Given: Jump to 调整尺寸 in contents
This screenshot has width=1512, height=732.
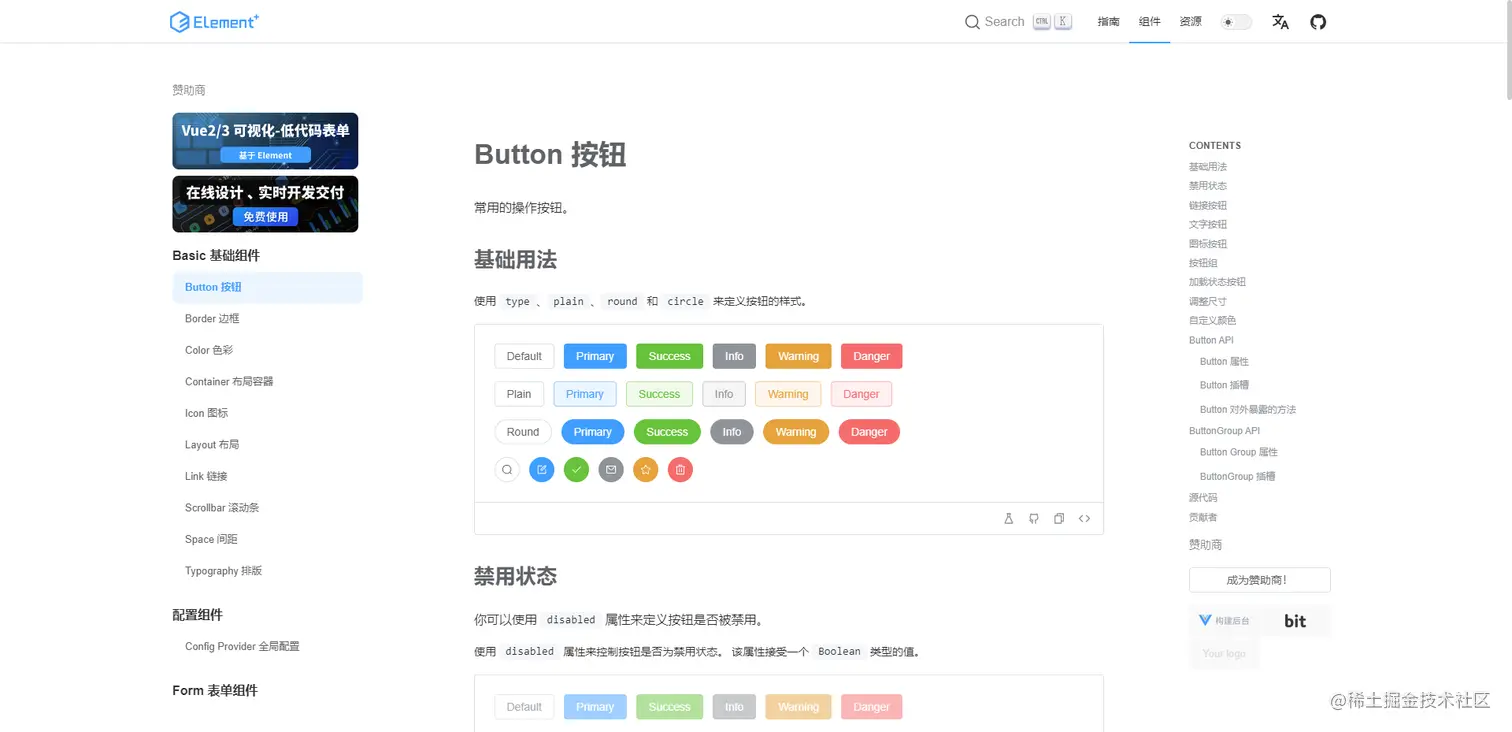Looking at the screenshot, I should (1207, 301).
